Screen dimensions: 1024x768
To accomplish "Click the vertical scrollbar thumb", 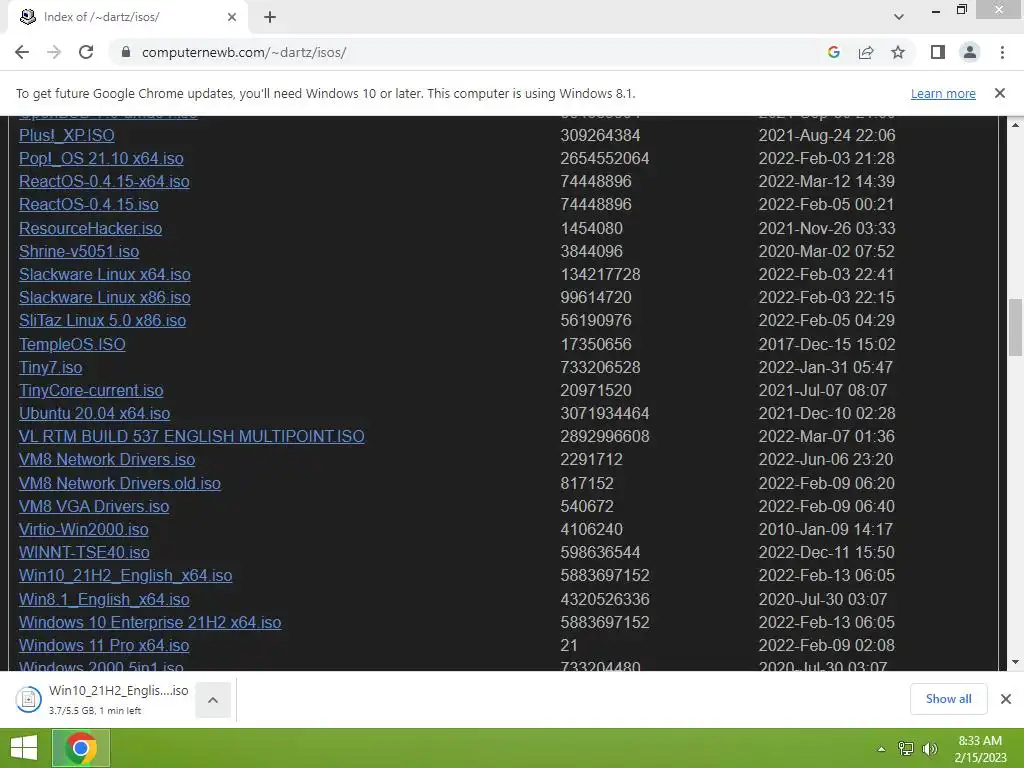I will (x=1014, y=327).
